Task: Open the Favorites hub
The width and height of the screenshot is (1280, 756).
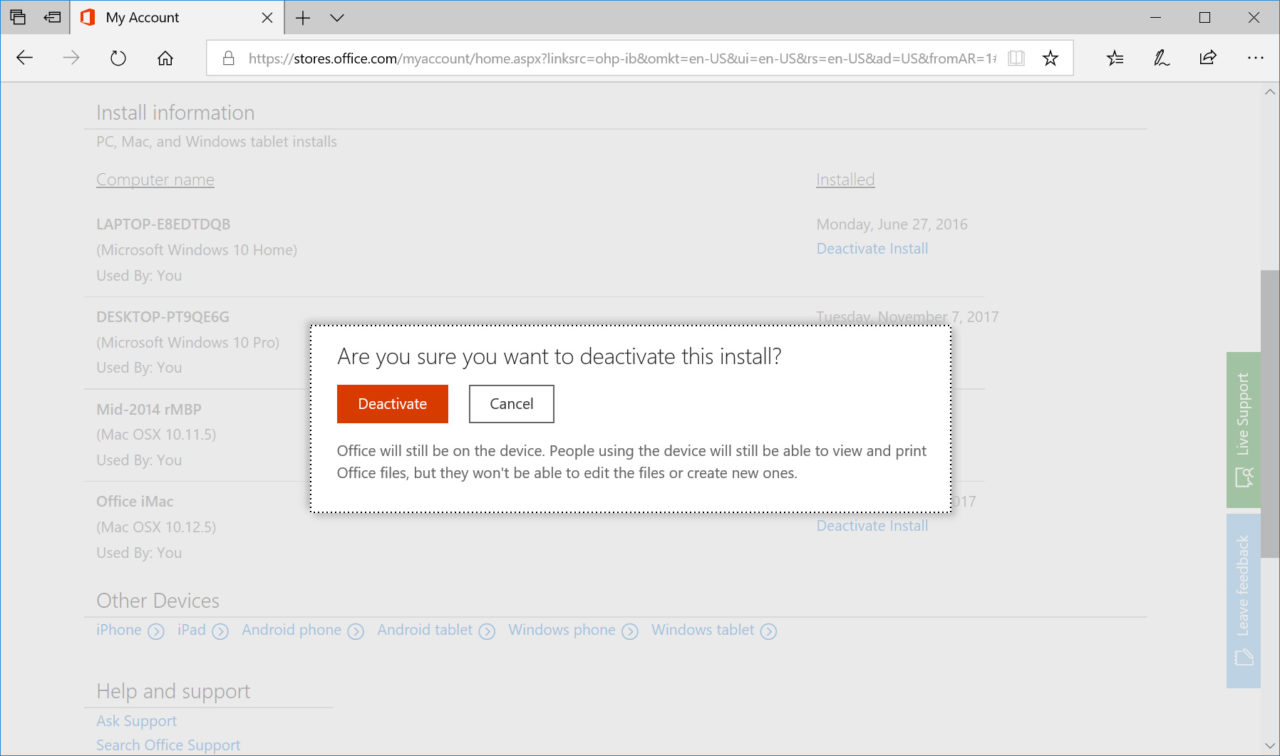Action: click(x=1115, y=58)
